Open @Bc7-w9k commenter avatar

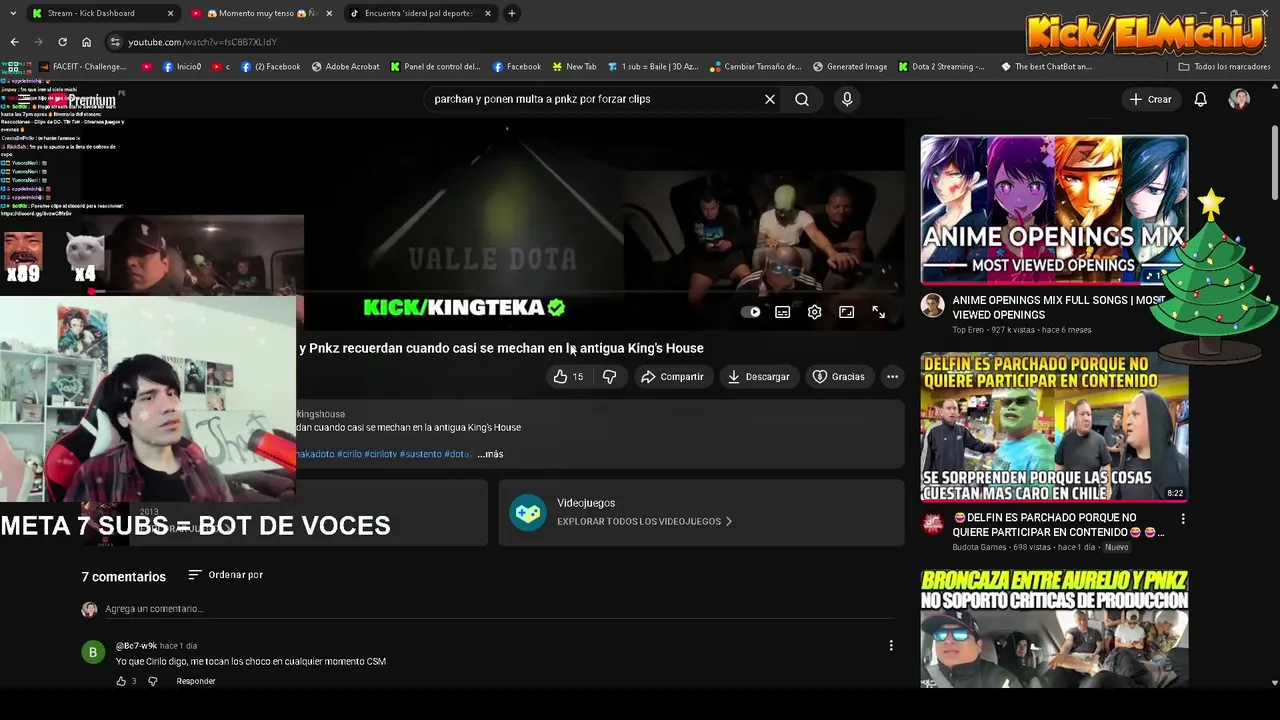point(93,653)
